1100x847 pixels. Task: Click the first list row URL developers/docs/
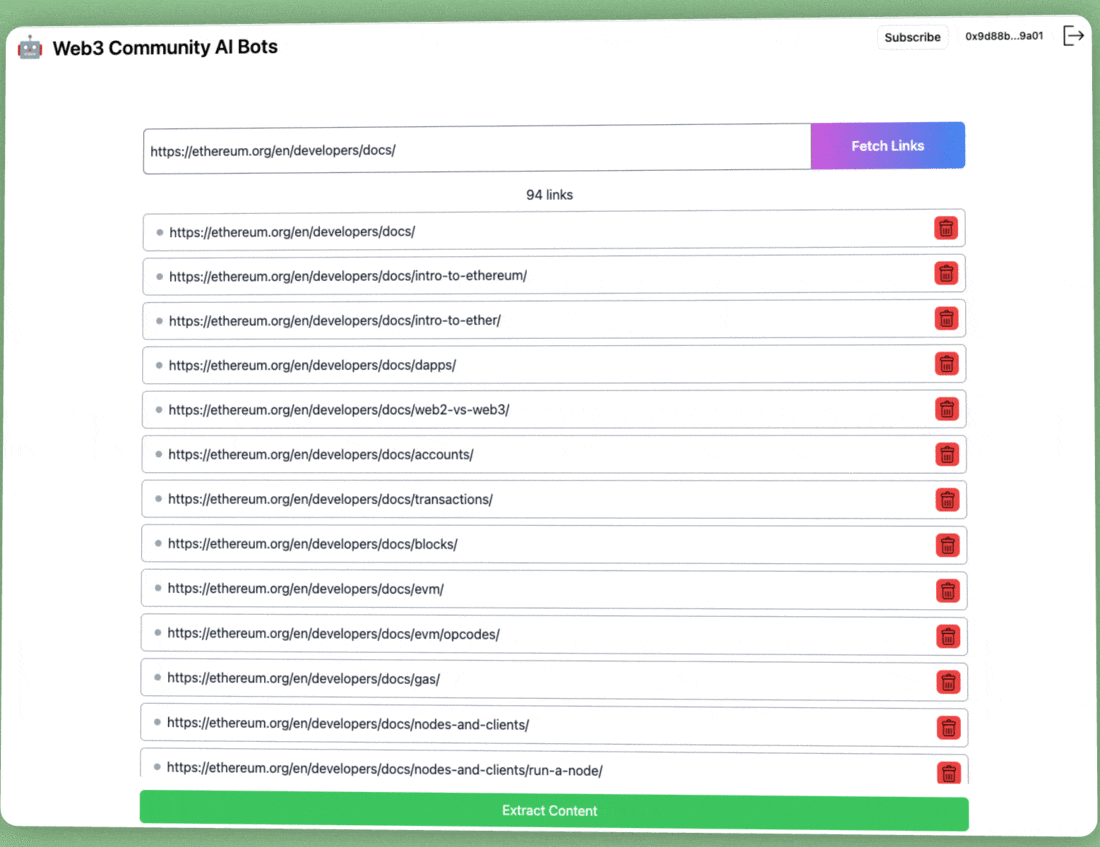click(x=292, y=232)
